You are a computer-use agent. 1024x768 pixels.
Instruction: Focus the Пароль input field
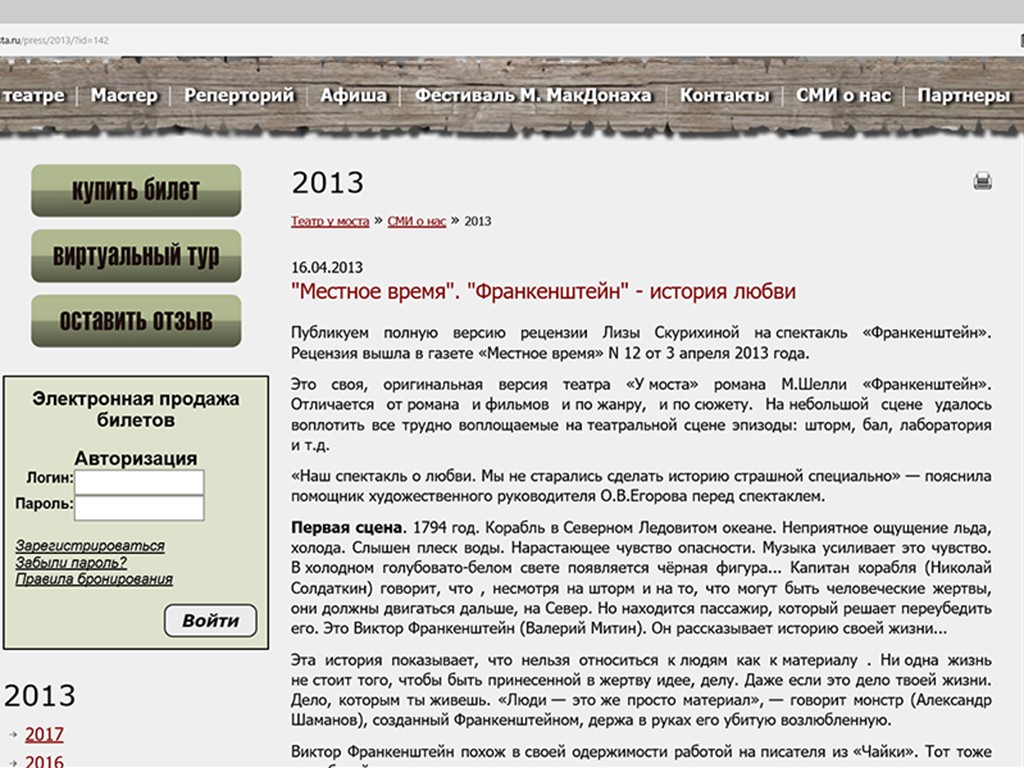pos(139,508)
